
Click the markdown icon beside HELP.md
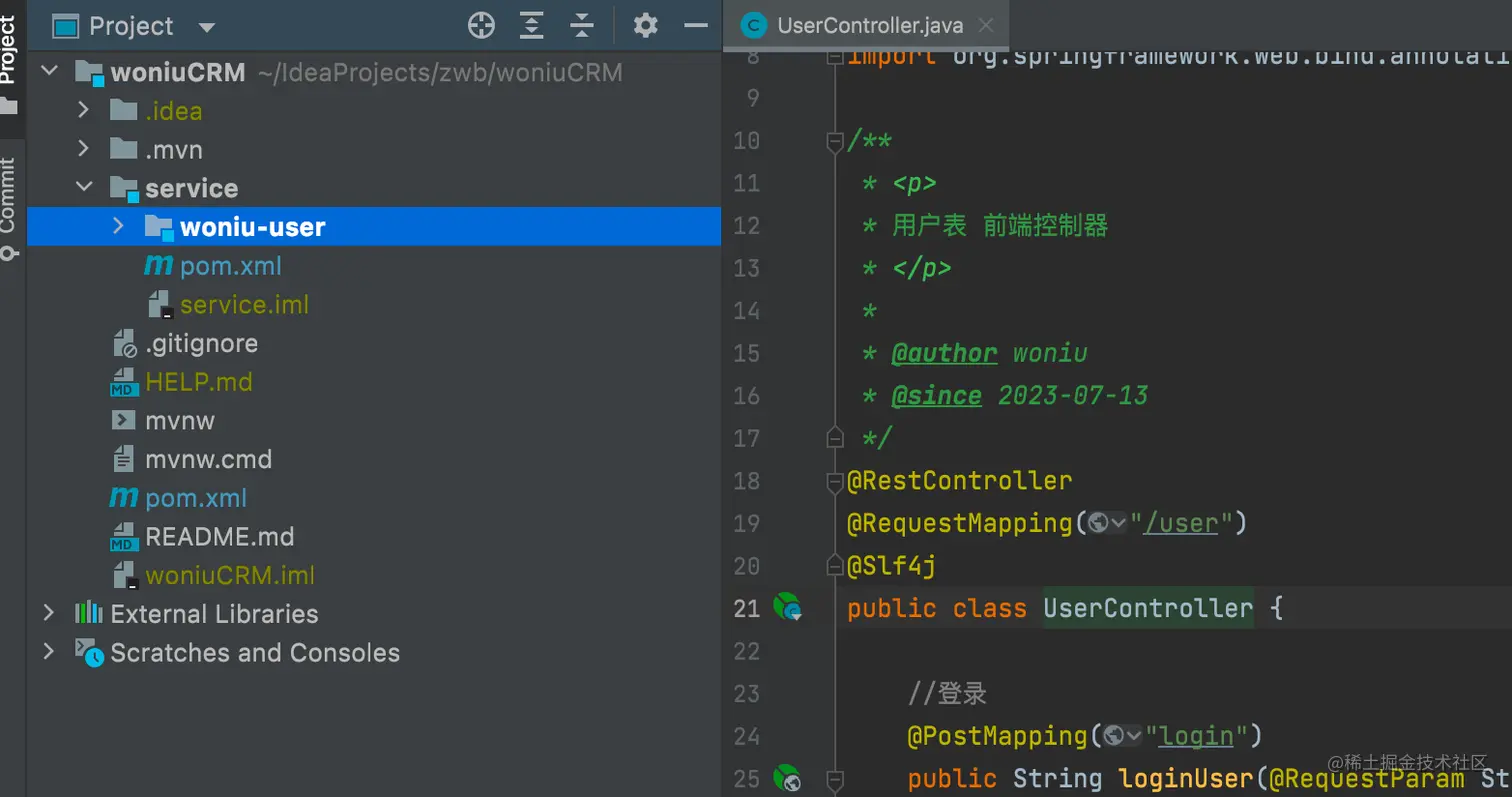pyautogui.click(x=124, y=382)
